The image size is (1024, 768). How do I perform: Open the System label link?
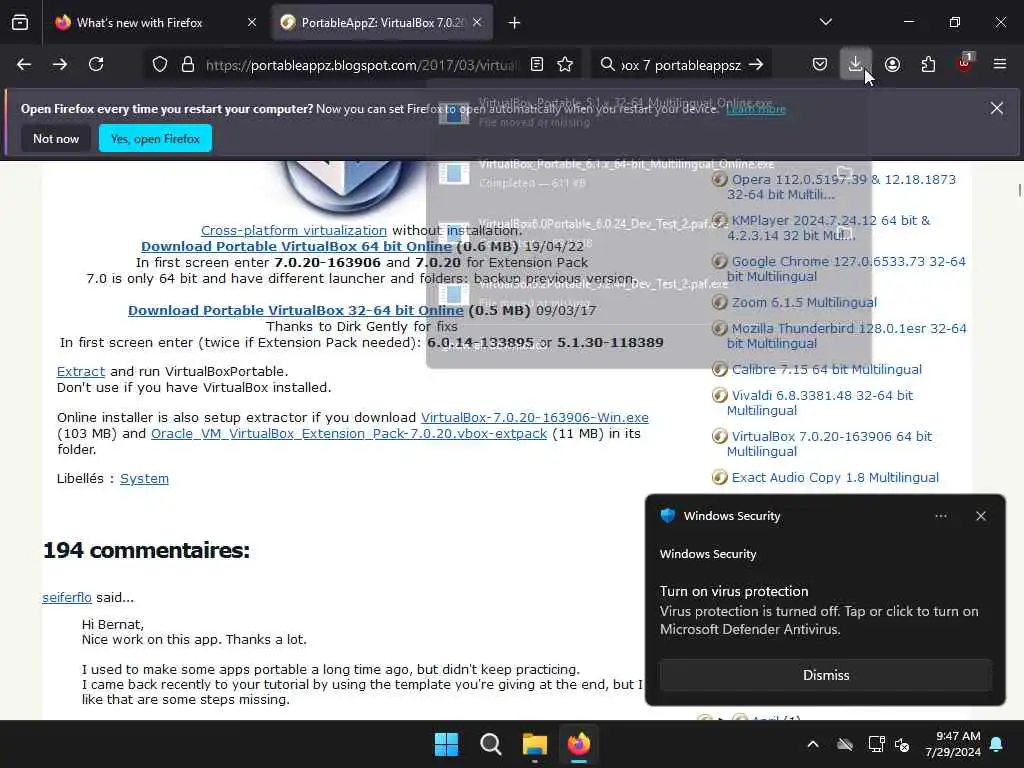click(x=144, y=479)
